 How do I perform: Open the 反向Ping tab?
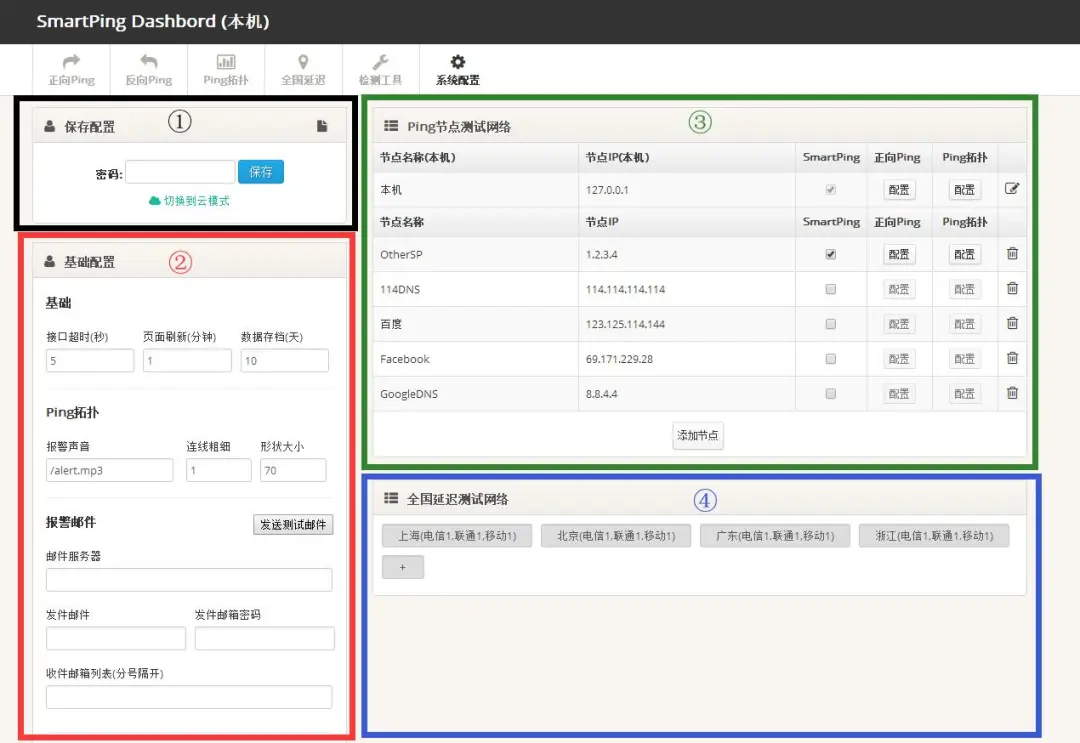point(149,70)
